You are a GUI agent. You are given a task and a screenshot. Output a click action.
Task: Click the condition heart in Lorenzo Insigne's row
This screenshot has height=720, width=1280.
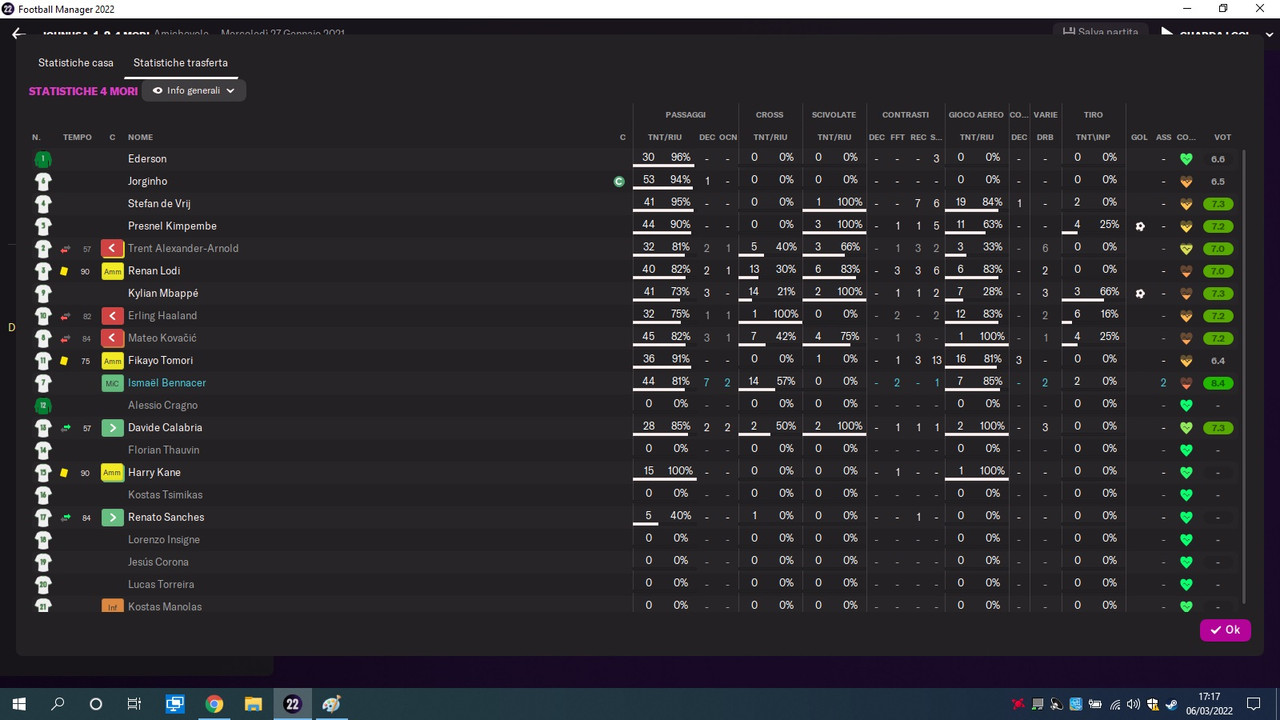[x=1187, y=540]
